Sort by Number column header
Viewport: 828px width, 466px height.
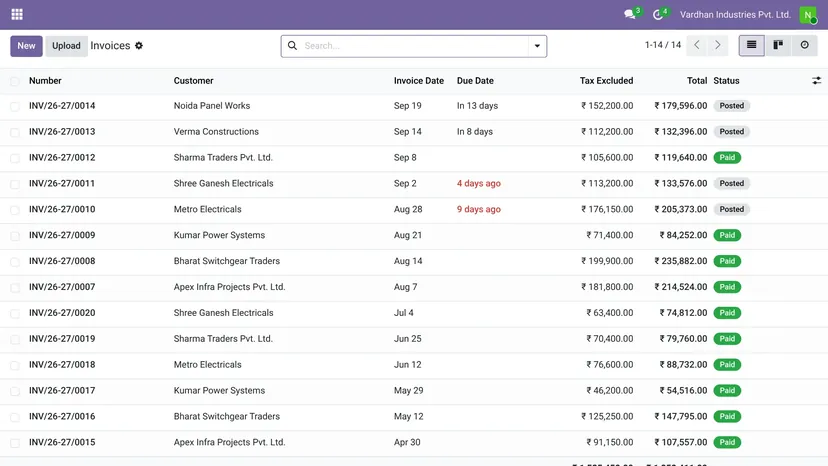(45, 81)
